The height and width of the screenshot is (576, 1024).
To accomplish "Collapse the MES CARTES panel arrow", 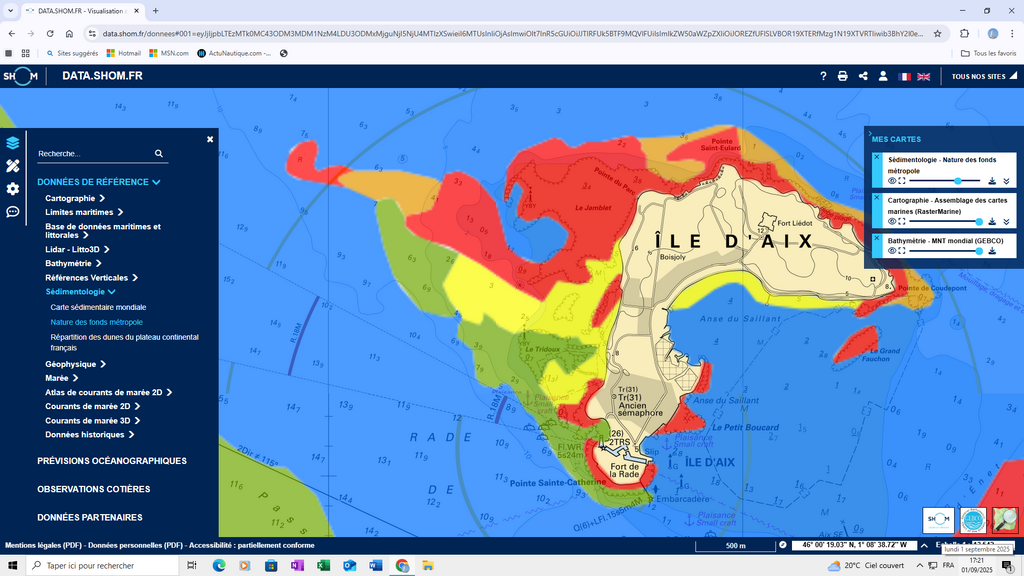I will (x=870, y=133).
